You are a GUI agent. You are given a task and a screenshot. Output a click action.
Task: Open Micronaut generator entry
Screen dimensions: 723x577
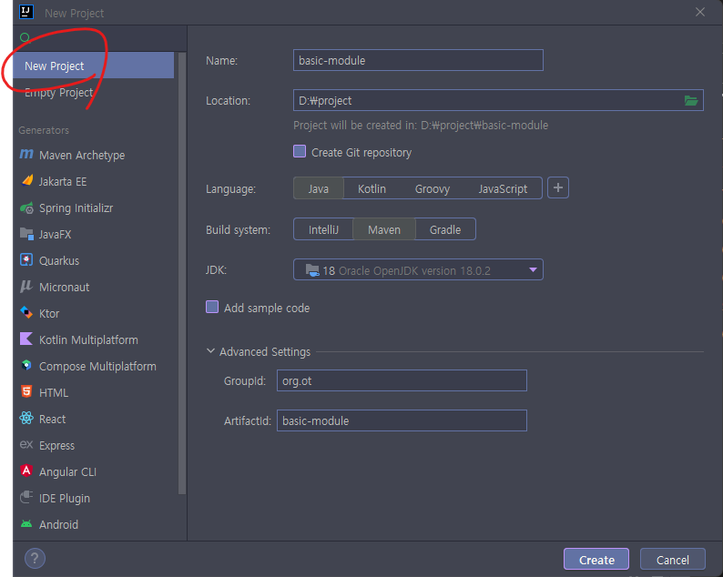pos(94,287)
